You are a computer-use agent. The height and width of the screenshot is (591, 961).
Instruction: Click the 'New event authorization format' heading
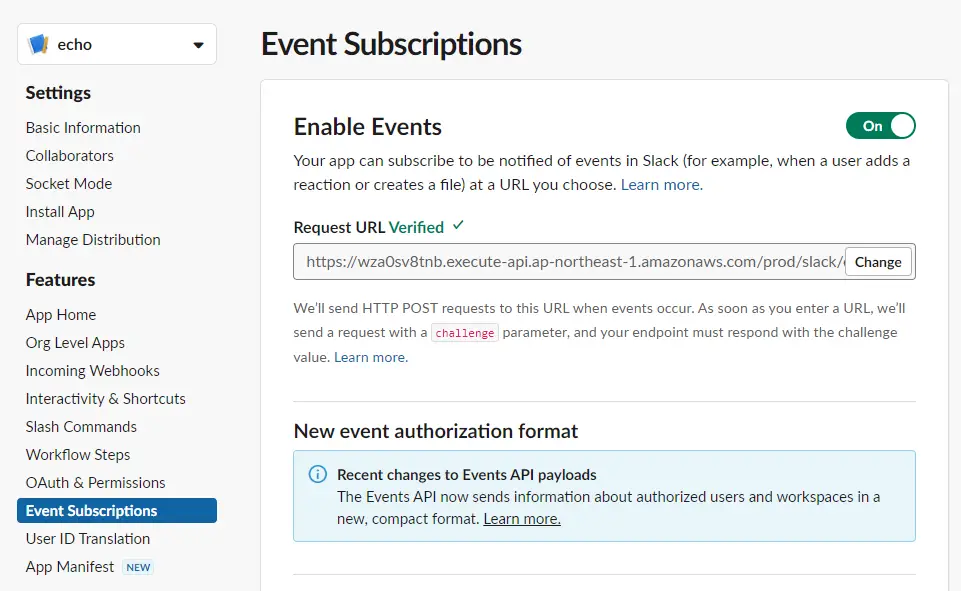[x=436, y=431]
